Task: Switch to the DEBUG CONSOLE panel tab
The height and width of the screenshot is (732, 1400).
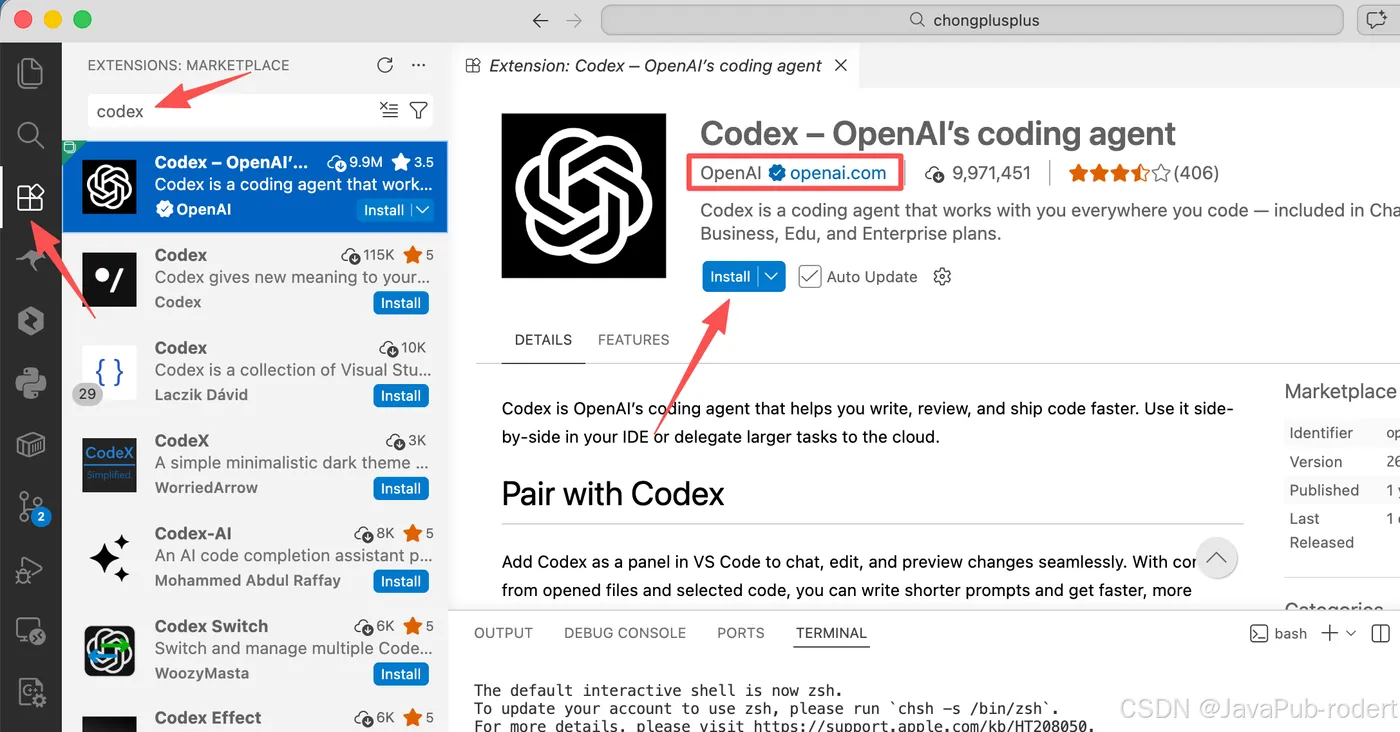Action: click(625, 633)
